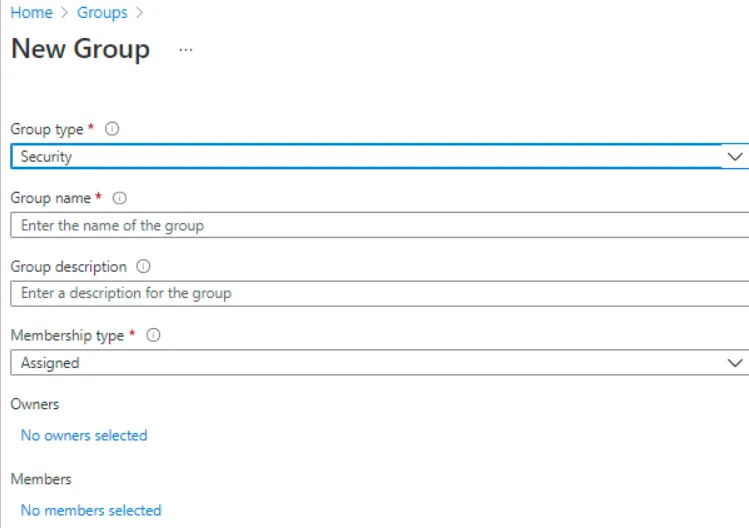Click the Members section label
Image resolution: width=749 pixels, height=528 pixels.
click(41, 479)
